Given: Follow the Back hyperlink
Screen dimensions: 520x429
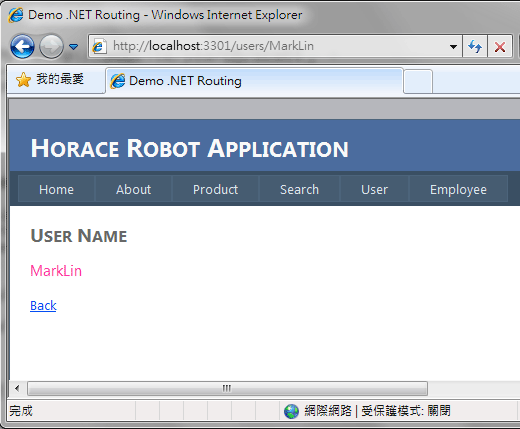Looking at the screenshot, I should pos(43,306).
